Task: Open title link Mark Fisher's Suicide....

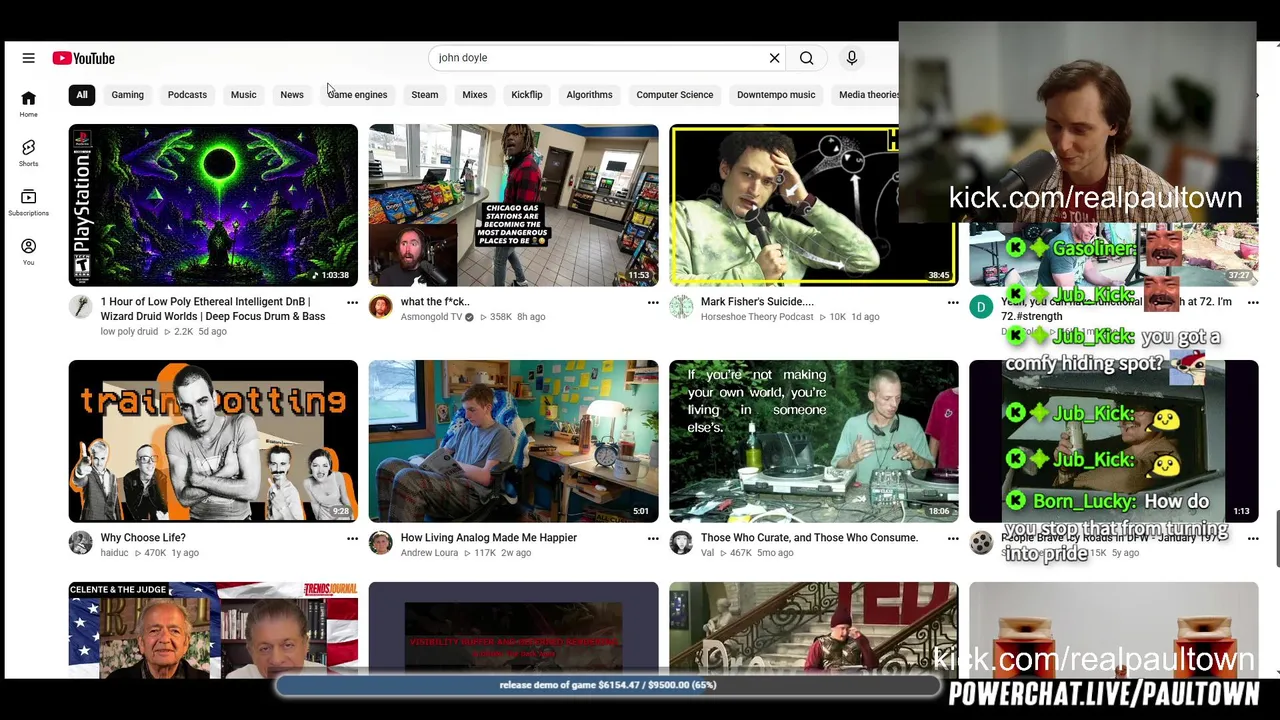Action: 757,302
